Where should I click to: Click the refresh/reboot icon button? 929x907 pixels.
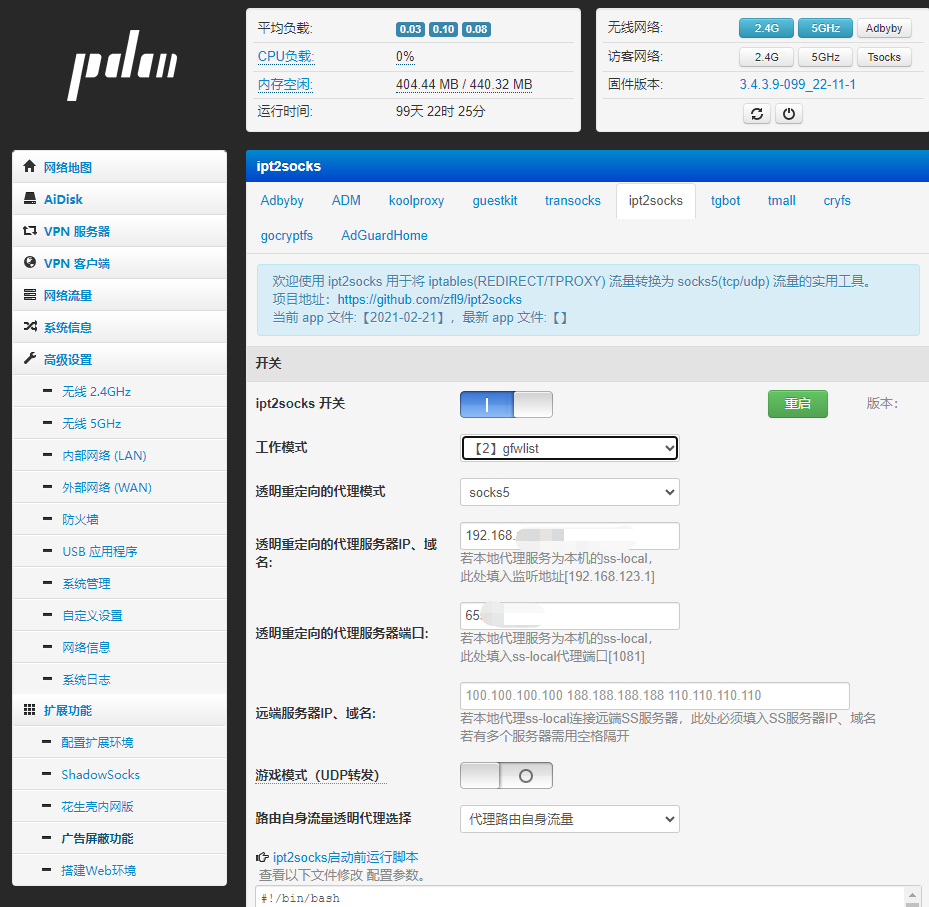point(757,114)
